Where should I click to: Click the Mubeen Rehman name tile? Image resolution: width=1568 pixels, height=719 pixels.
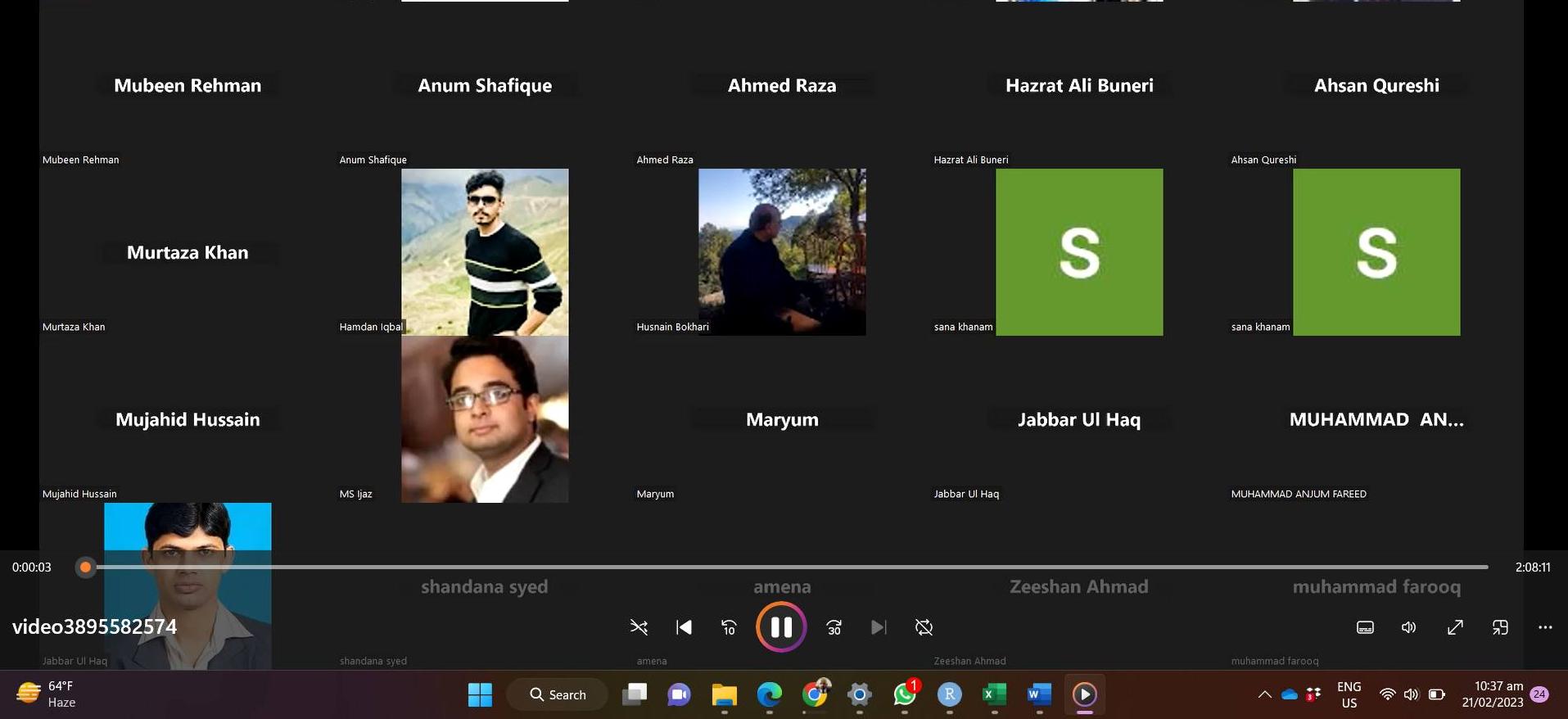(188, 85)
